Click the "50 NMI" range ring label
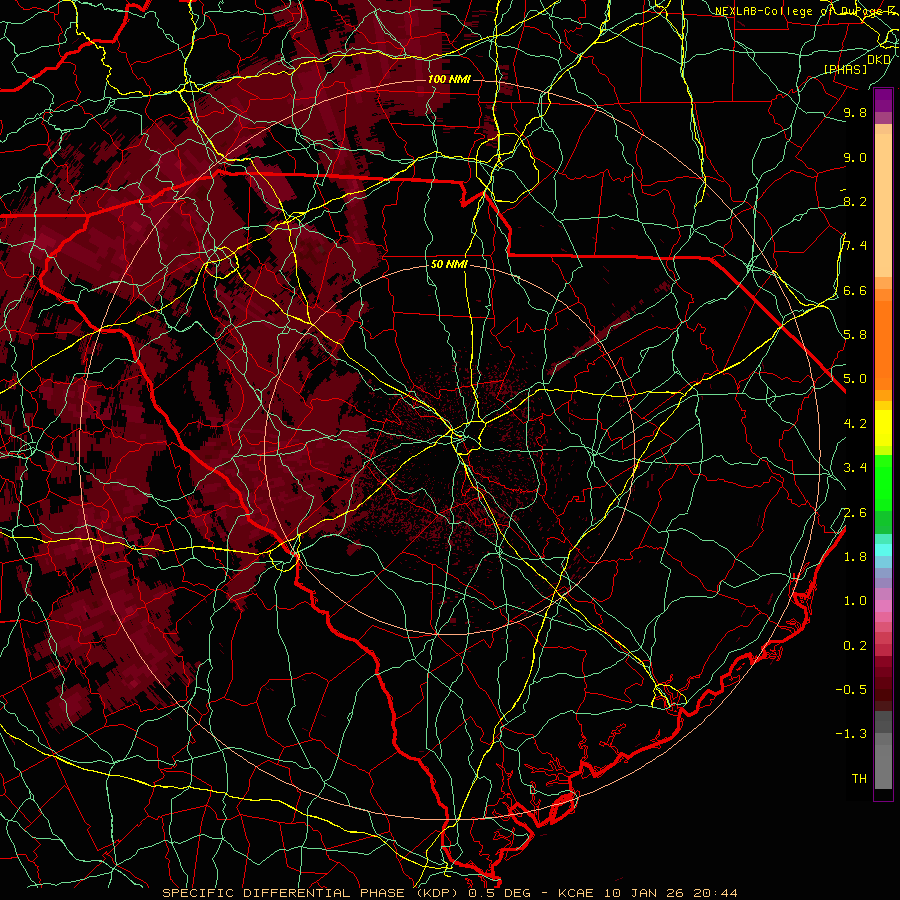 (449, 264)
